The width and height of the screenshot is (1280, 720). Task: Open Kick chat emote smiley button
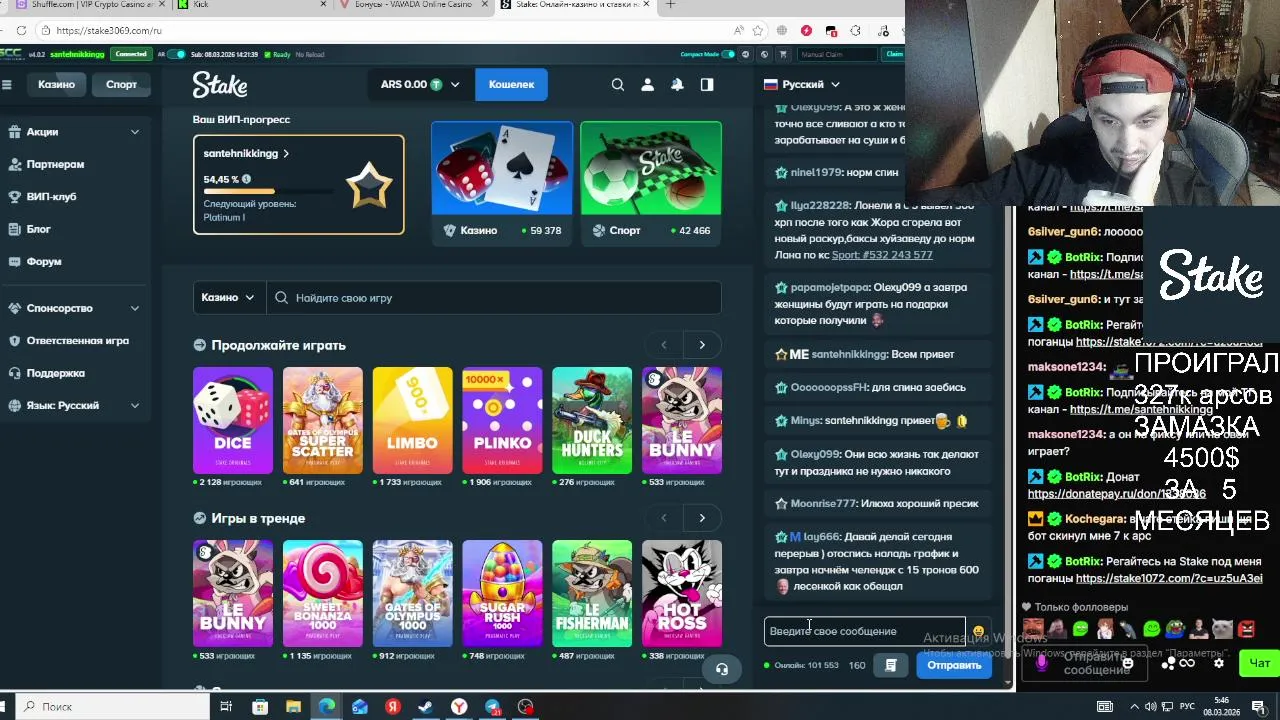1128,663
